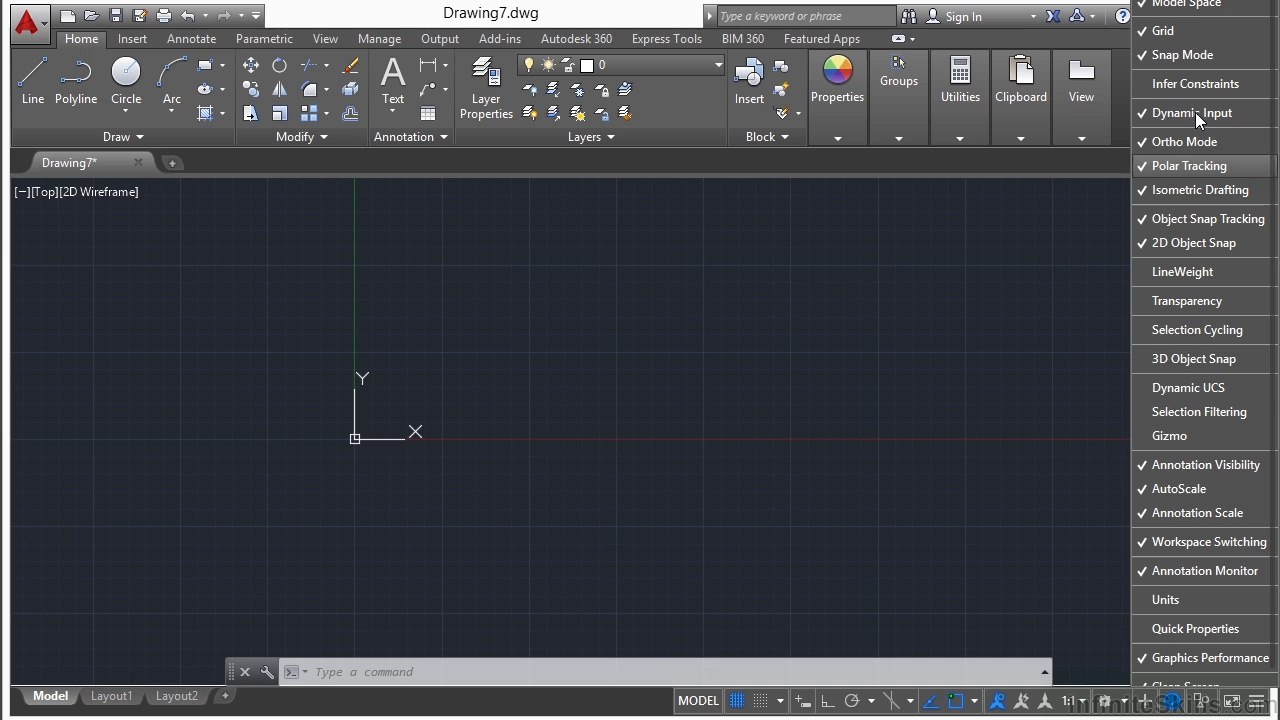
Task: Click the Mirror tool icon
Action: pyautogui.click(x=280, y=90)
